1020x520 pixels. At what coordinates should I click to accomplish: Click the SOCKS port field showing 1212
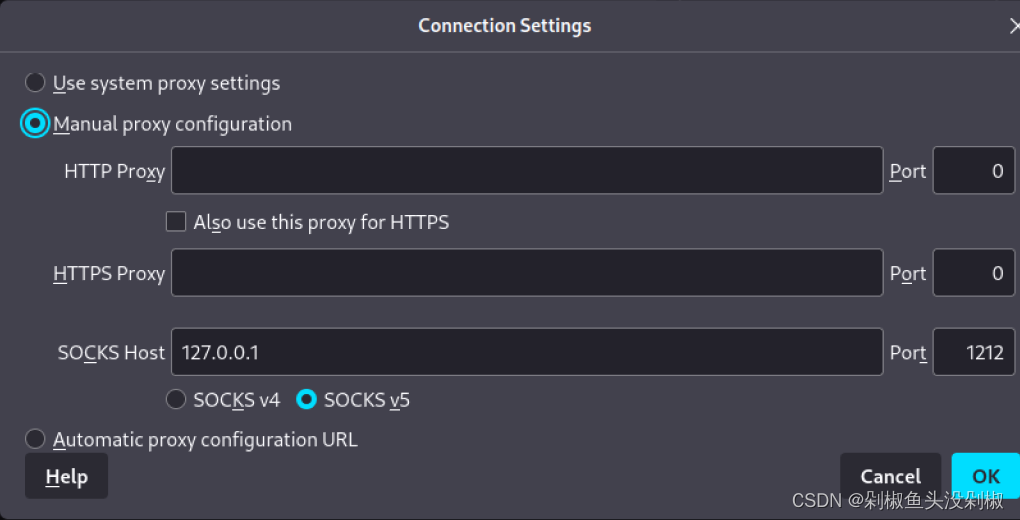coord(974,351)
